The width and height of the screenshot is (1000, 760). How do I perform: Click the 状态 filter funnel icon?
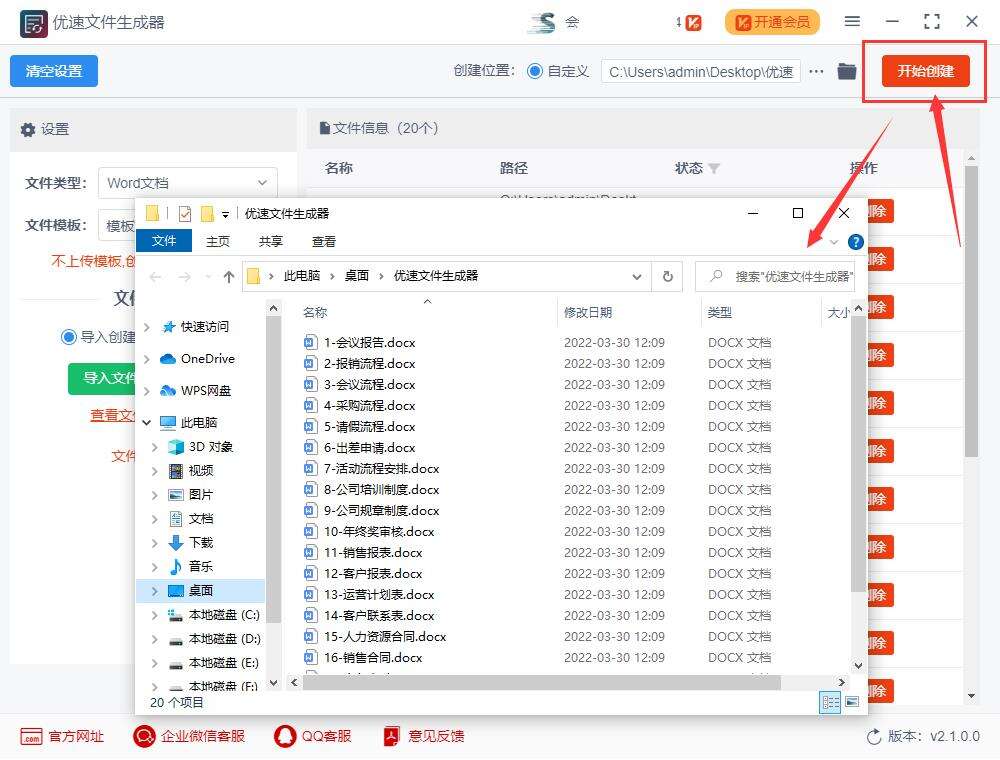(714, 168)
